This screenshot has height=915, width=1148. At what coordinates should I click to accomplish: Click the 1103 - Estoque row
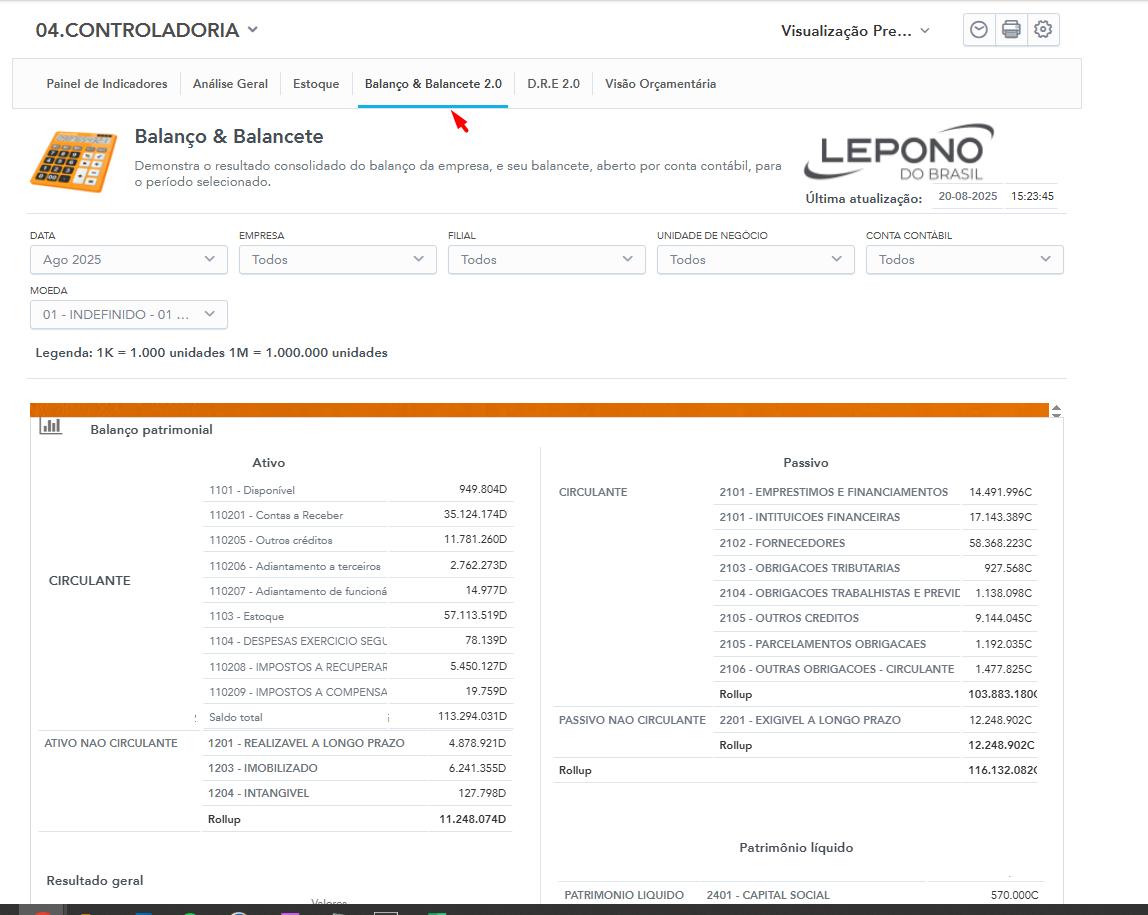[296, 616]
